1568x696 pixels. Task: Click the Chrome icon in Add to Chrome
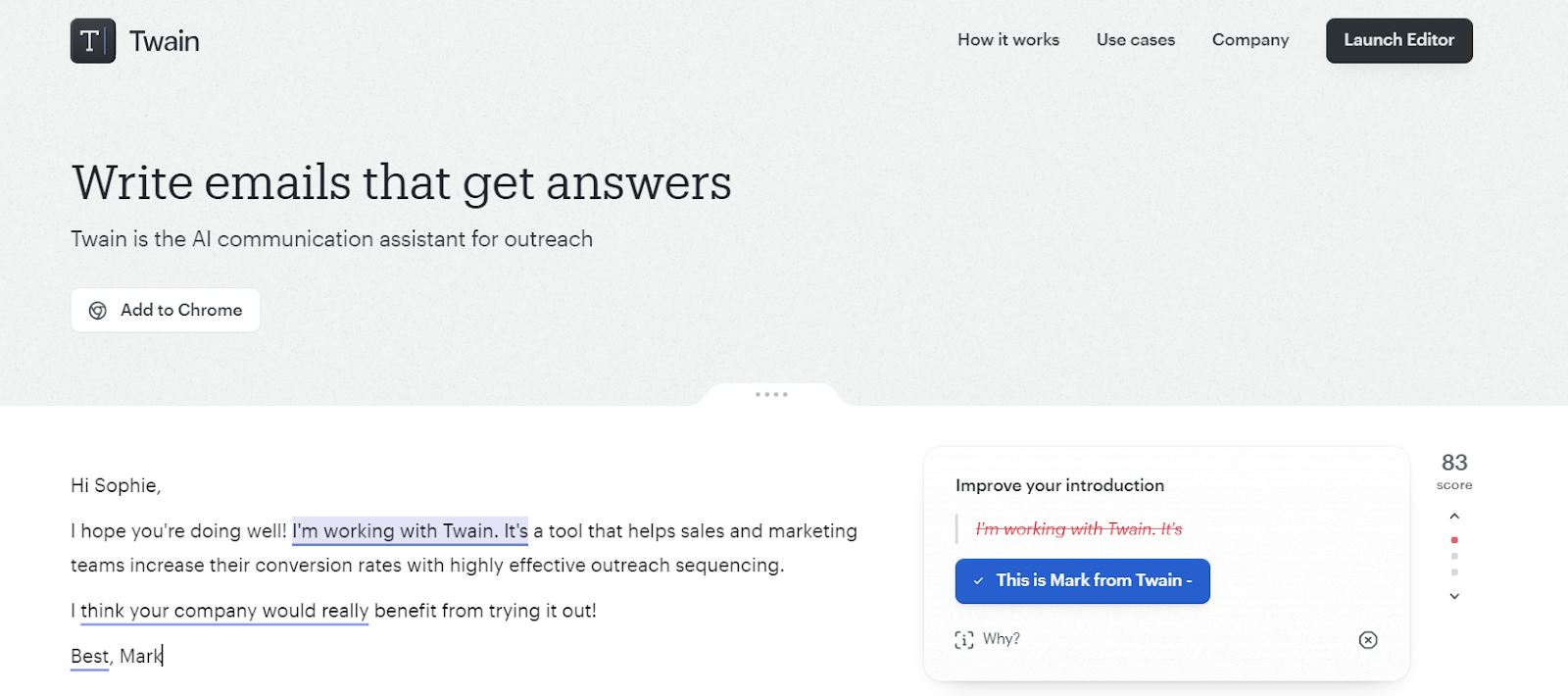[98, 311]
